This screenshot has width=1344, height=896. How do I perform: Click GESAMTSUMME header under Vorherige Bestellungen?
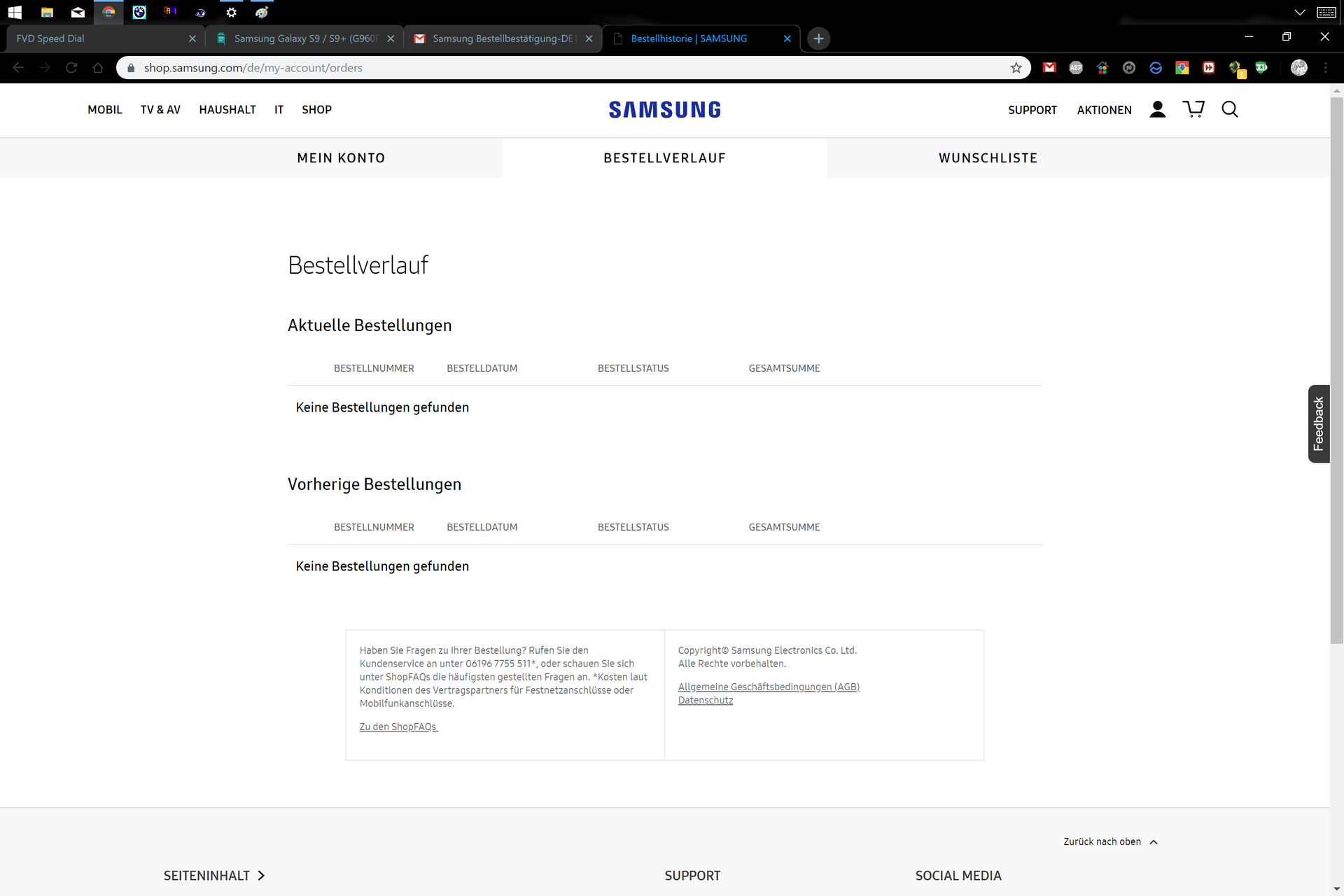pyautogui.click(x=784, y=527)
